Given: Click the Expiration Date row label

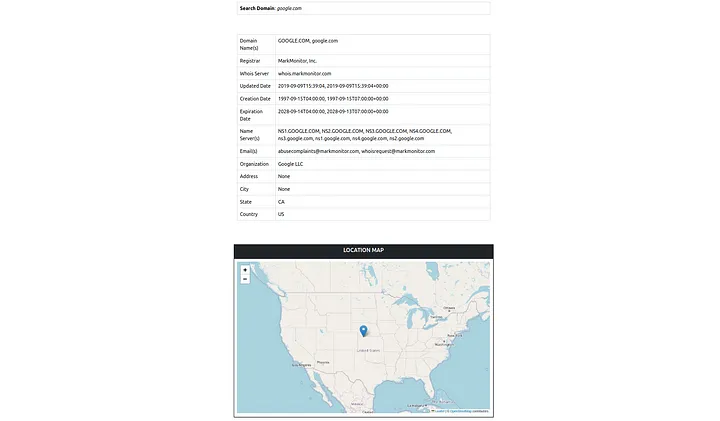Looking at the screenshot, I should (251, 115).
